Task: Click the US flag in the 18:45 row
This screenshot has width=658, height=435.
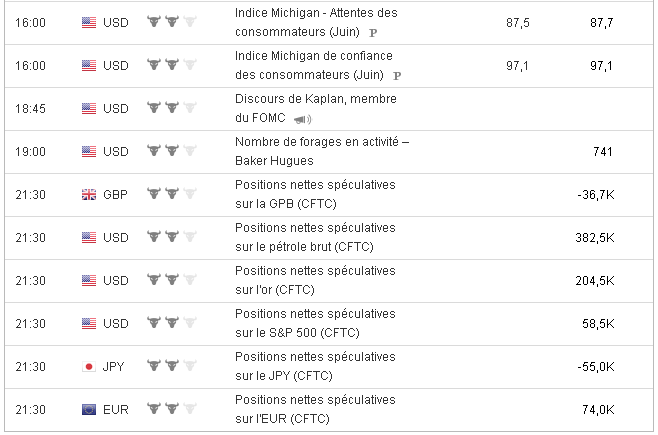Action: point(88,108)
